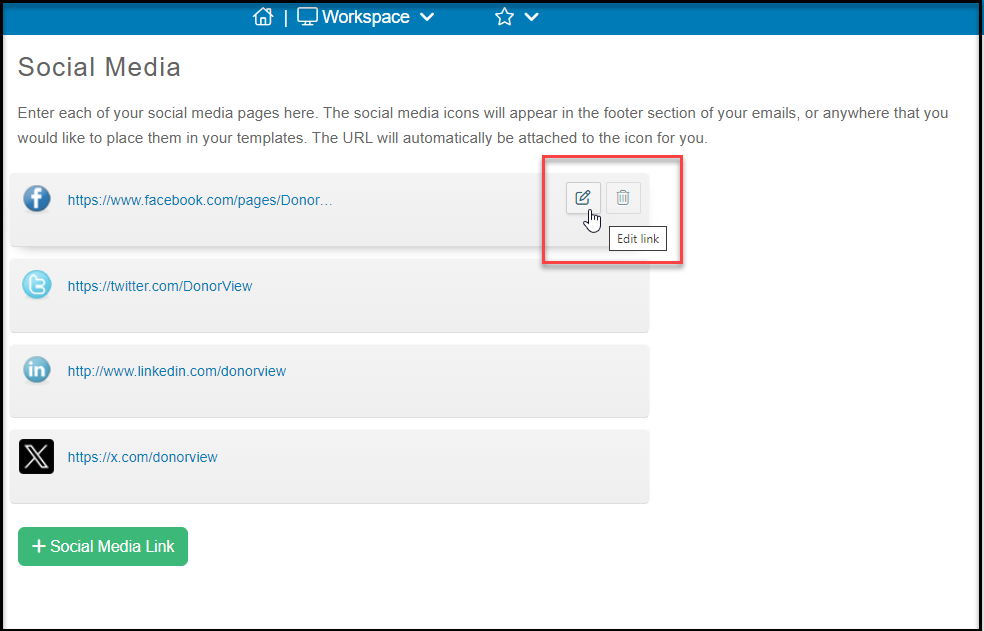
Task: Expand the chevron beside the star
Action: point(532,18)
